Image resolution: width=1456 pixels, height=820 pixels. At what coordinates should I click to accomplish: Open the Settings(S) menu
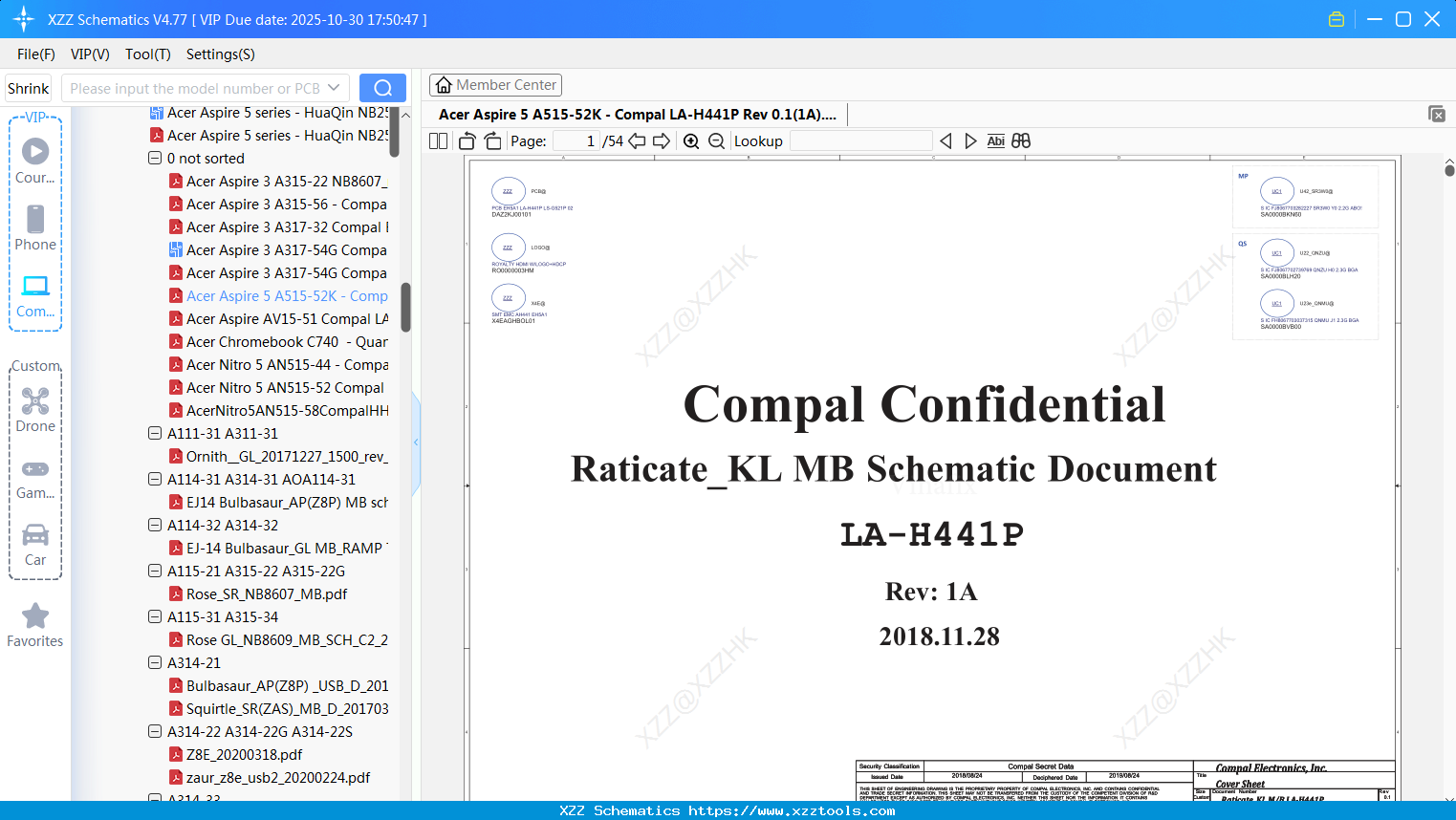[221, 54]
